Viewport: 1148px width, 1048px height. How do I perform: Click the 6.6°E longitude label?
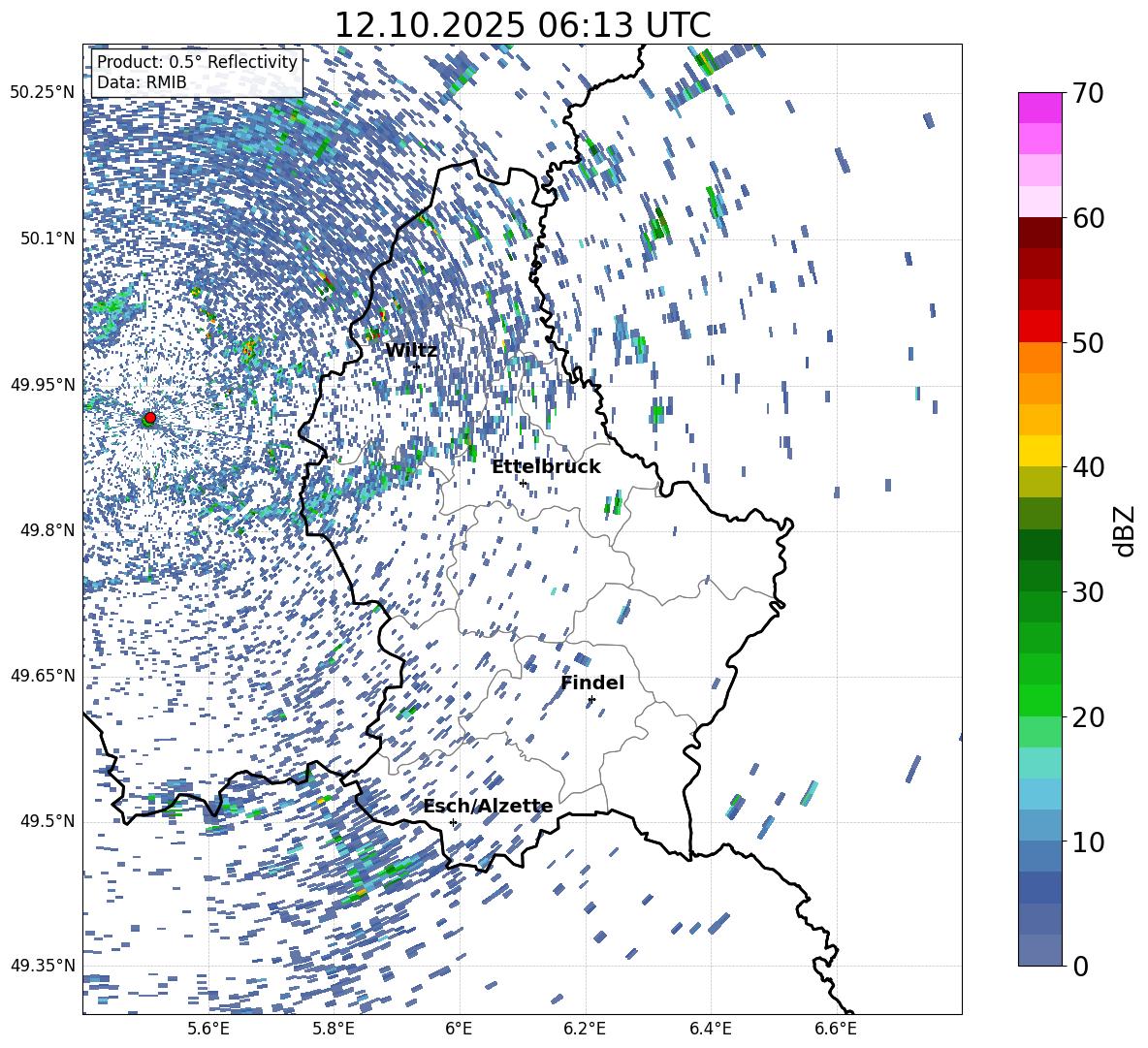(836, 1029)
